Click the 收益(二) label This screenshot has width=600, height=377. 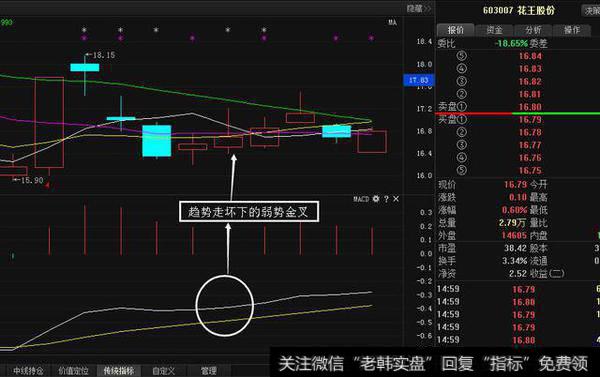[x=547, y=274]
